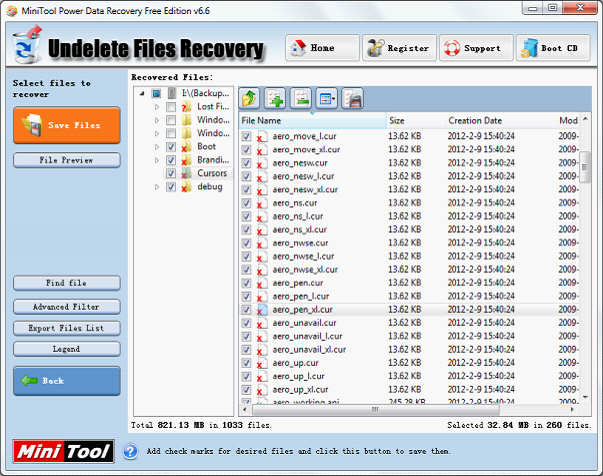The width and height of the screenshot is (603, 476).
Task: Uncheck aero_up_xl.cur checkbox
Action: coord(247,390)
